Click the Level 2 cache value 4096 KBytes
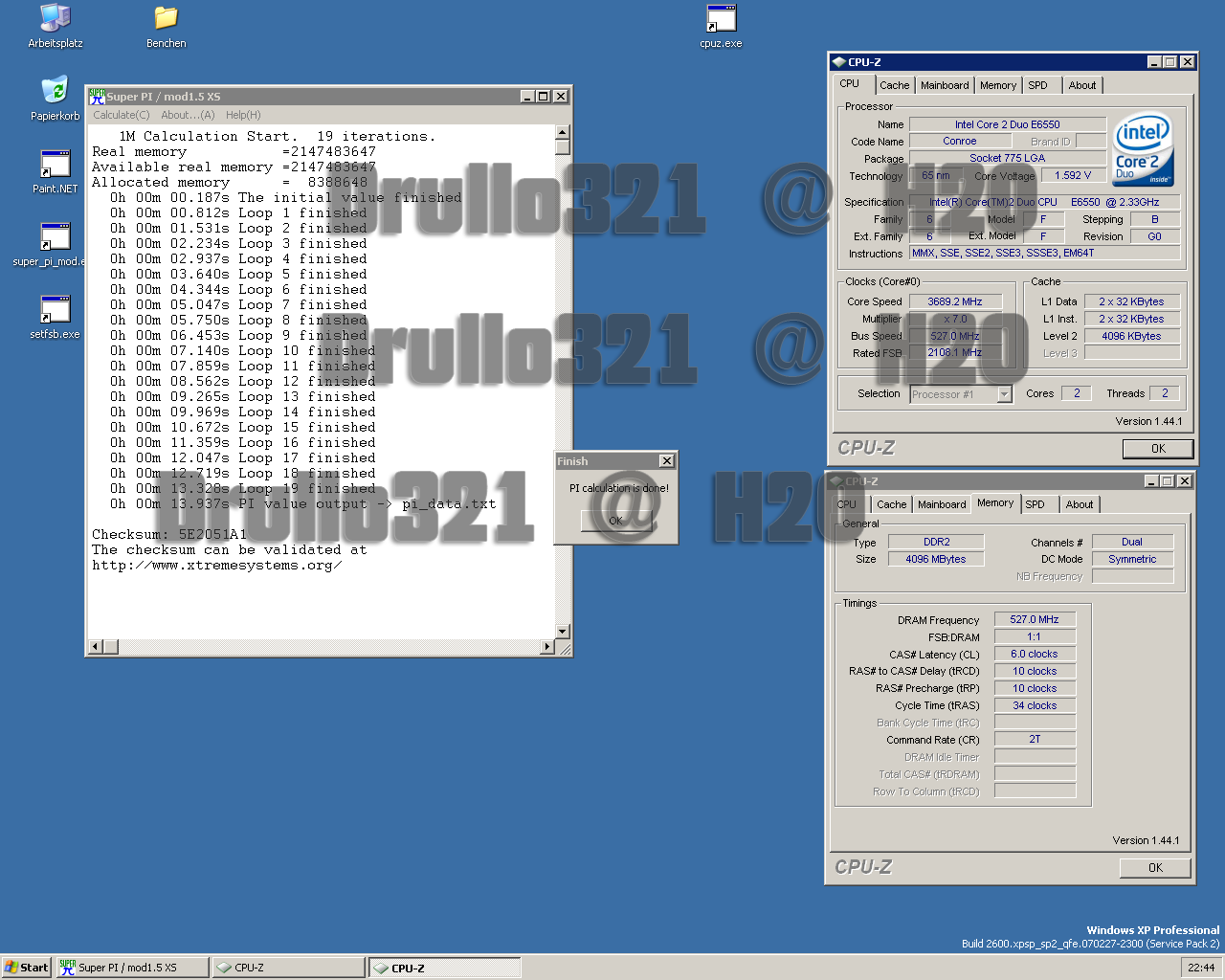 click(1131, 336)
